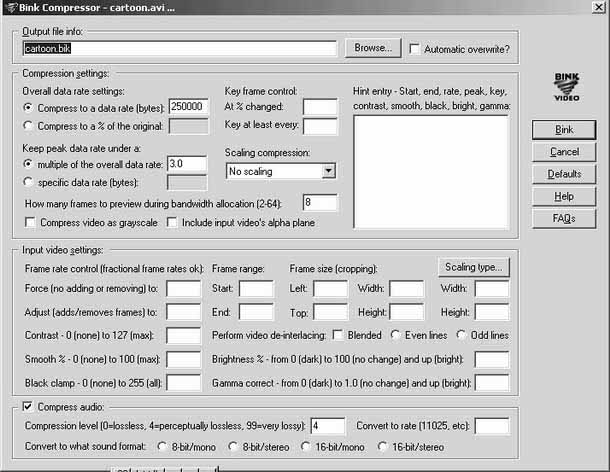Toggle Compress video as grayscale

[30, 223]
